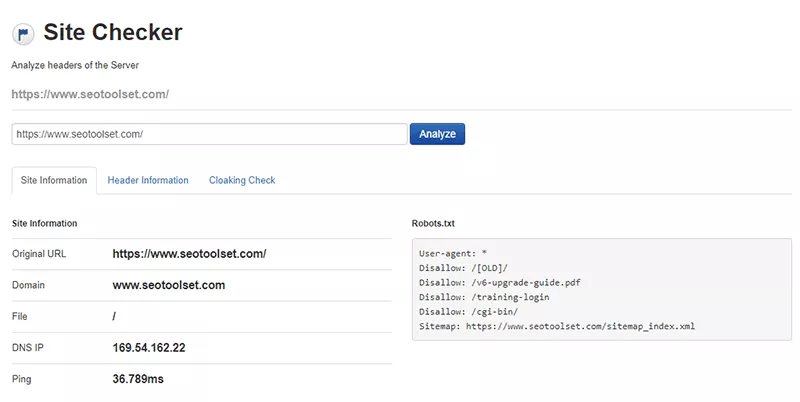
Task: Select the Domain value www.seotoolset.com
Action: pos(169,285)
